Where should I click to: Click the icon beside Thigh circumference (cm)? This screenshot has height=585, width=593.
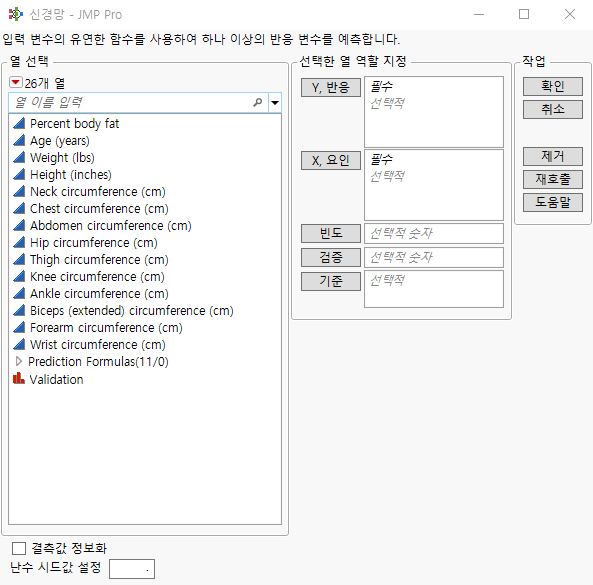click(x=19, y=259)
